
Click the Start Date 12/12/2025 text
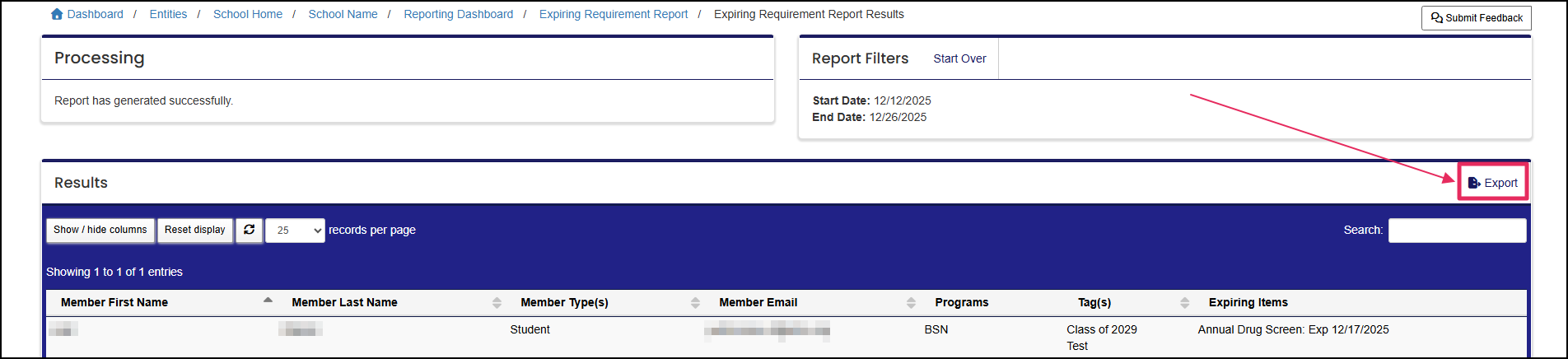click(871, 100)
